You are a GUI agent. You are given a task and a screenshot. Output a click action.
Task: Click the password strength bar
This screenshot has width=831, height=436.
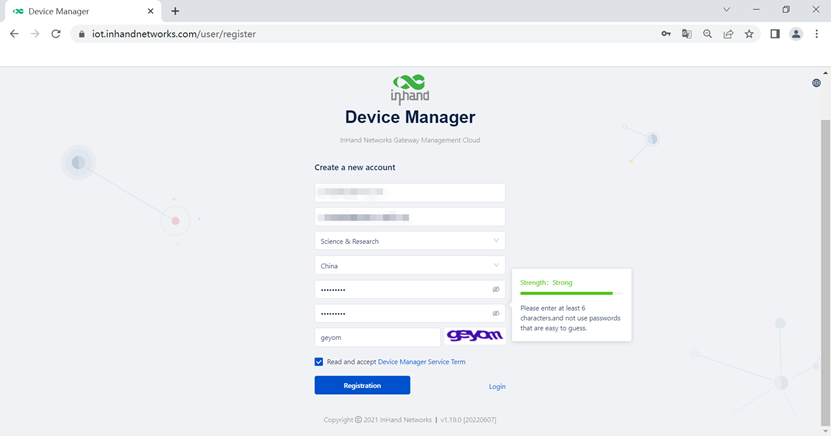(571, 293)
